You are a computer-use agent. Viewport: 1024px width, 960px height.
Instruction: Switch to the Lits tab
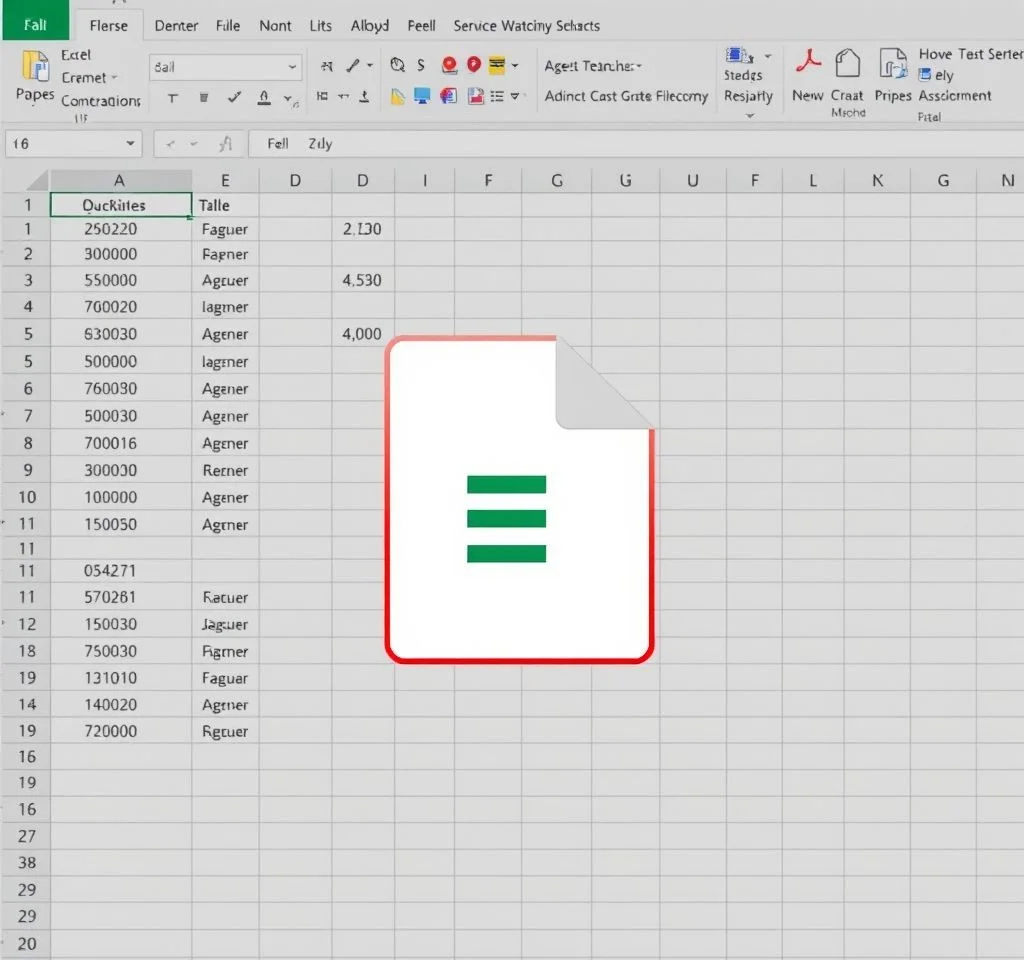321,25
